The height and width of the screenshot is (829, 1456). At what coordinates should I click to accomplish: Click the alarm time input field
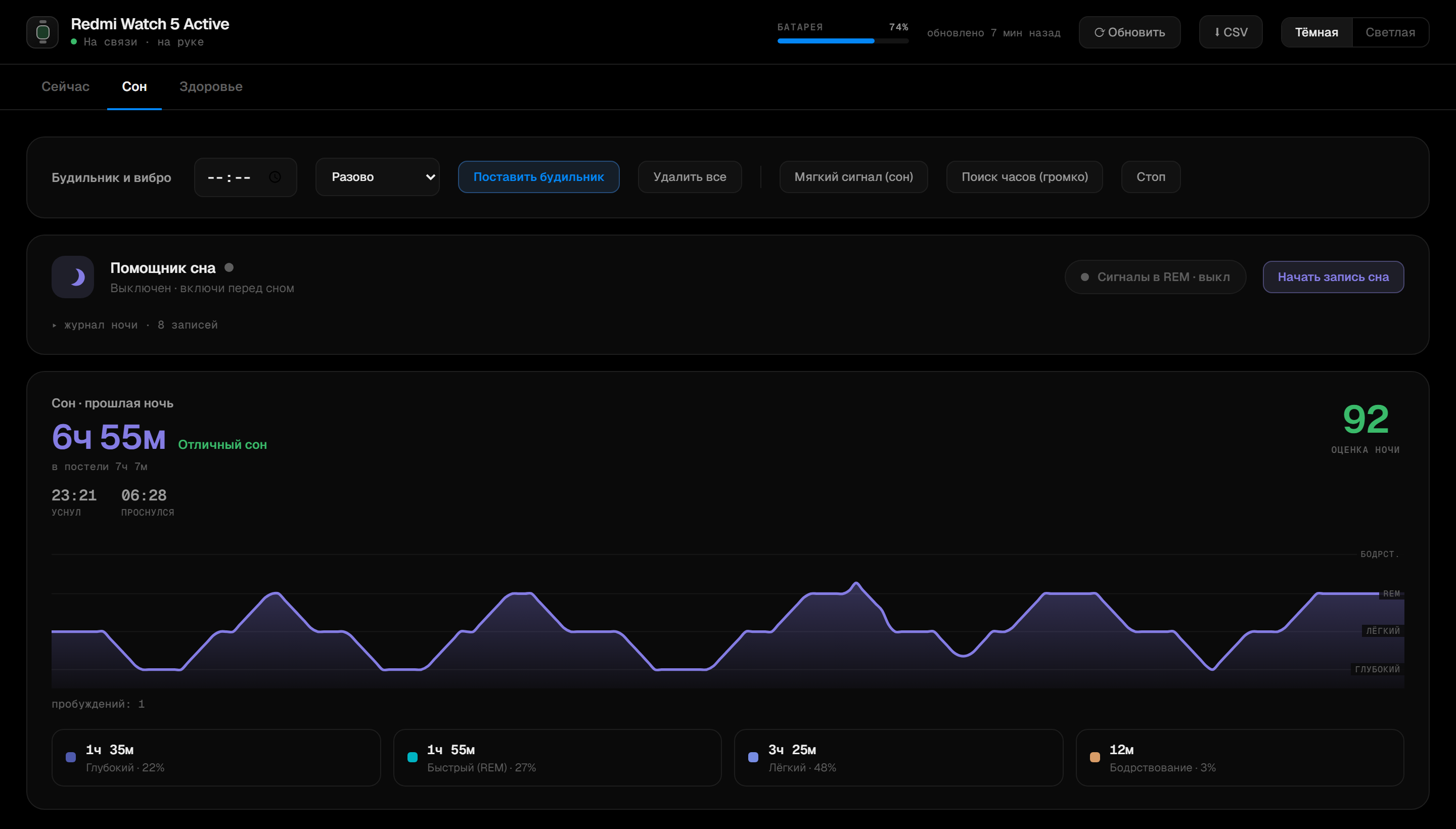(x=245, y=177)
